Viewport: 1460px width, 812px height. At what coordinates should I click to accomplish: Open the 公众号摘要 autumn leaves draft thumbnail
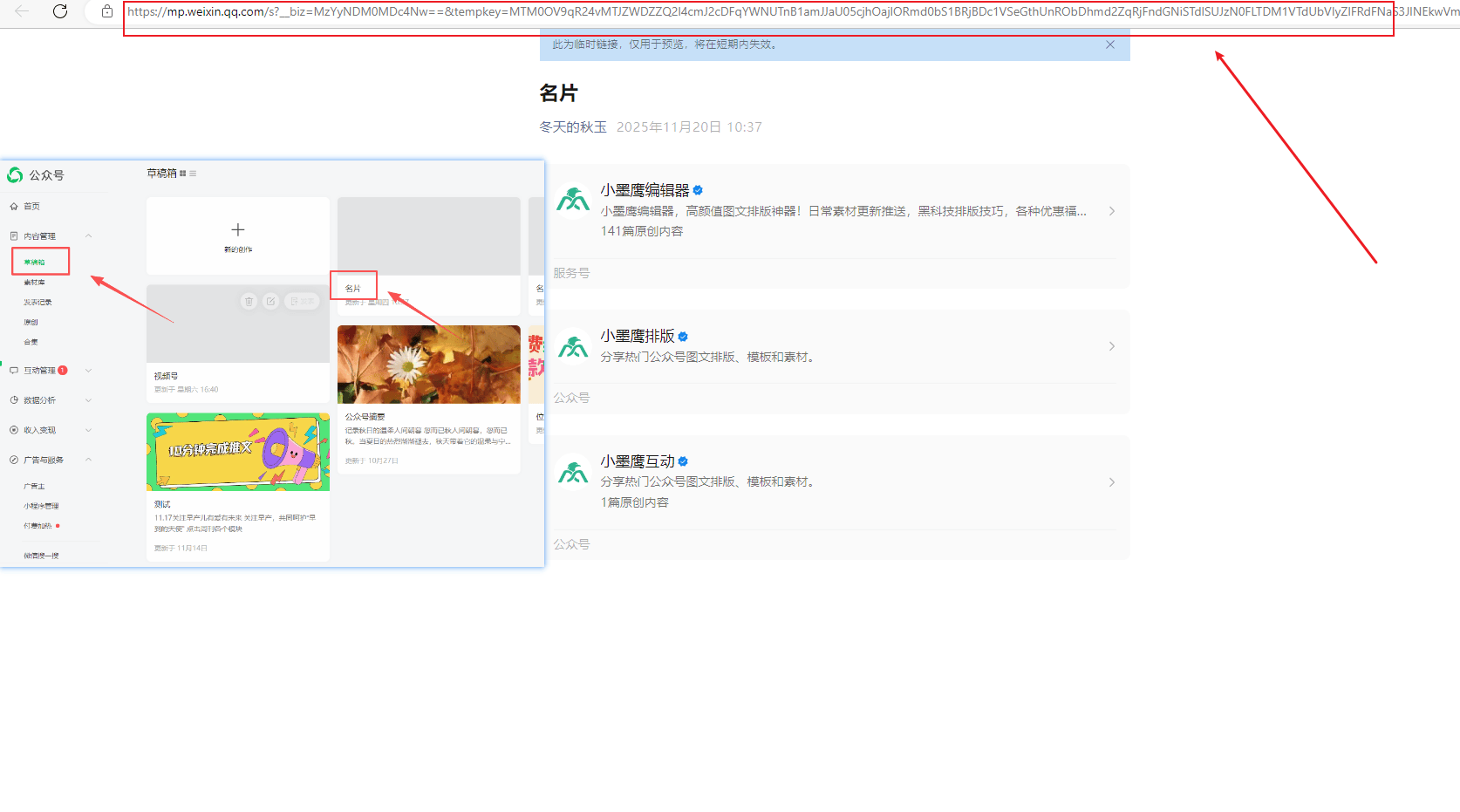click(x=428, y=365)
